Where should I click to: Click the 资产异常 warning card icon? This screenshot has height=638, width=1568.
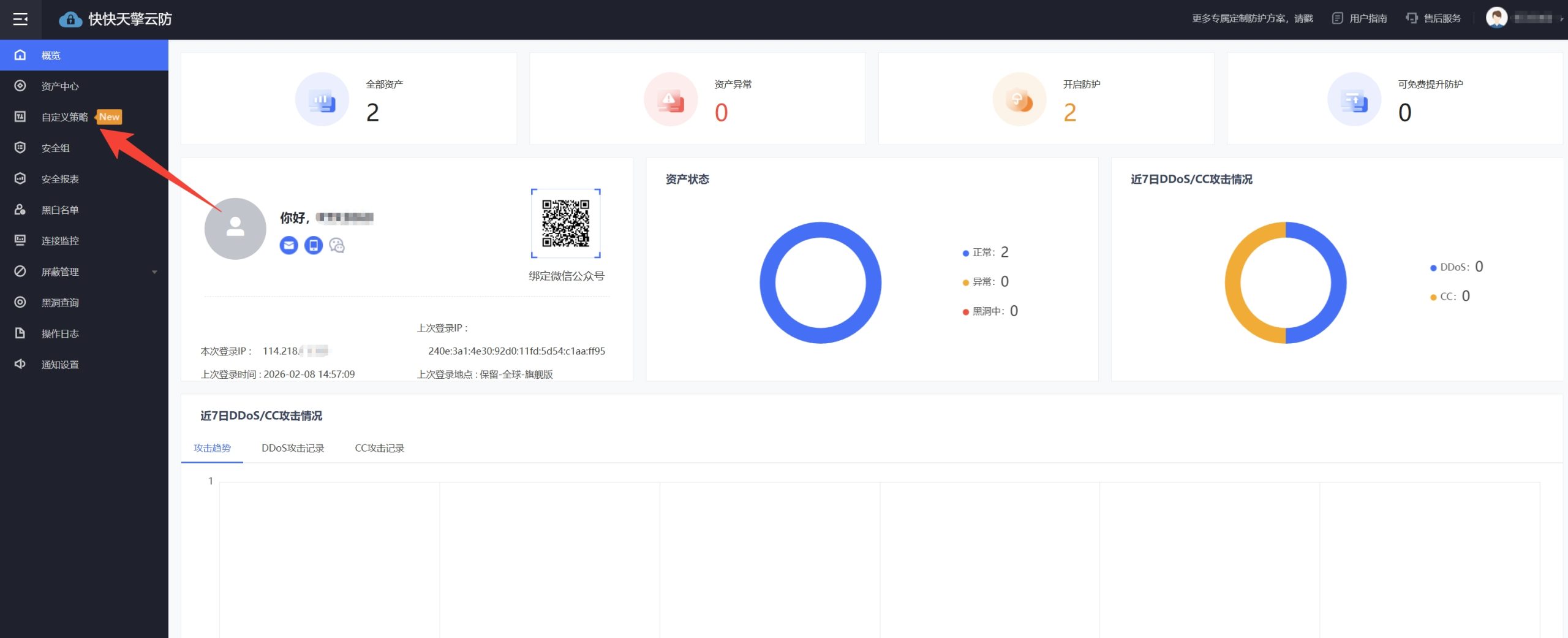(x=671, y=99)
